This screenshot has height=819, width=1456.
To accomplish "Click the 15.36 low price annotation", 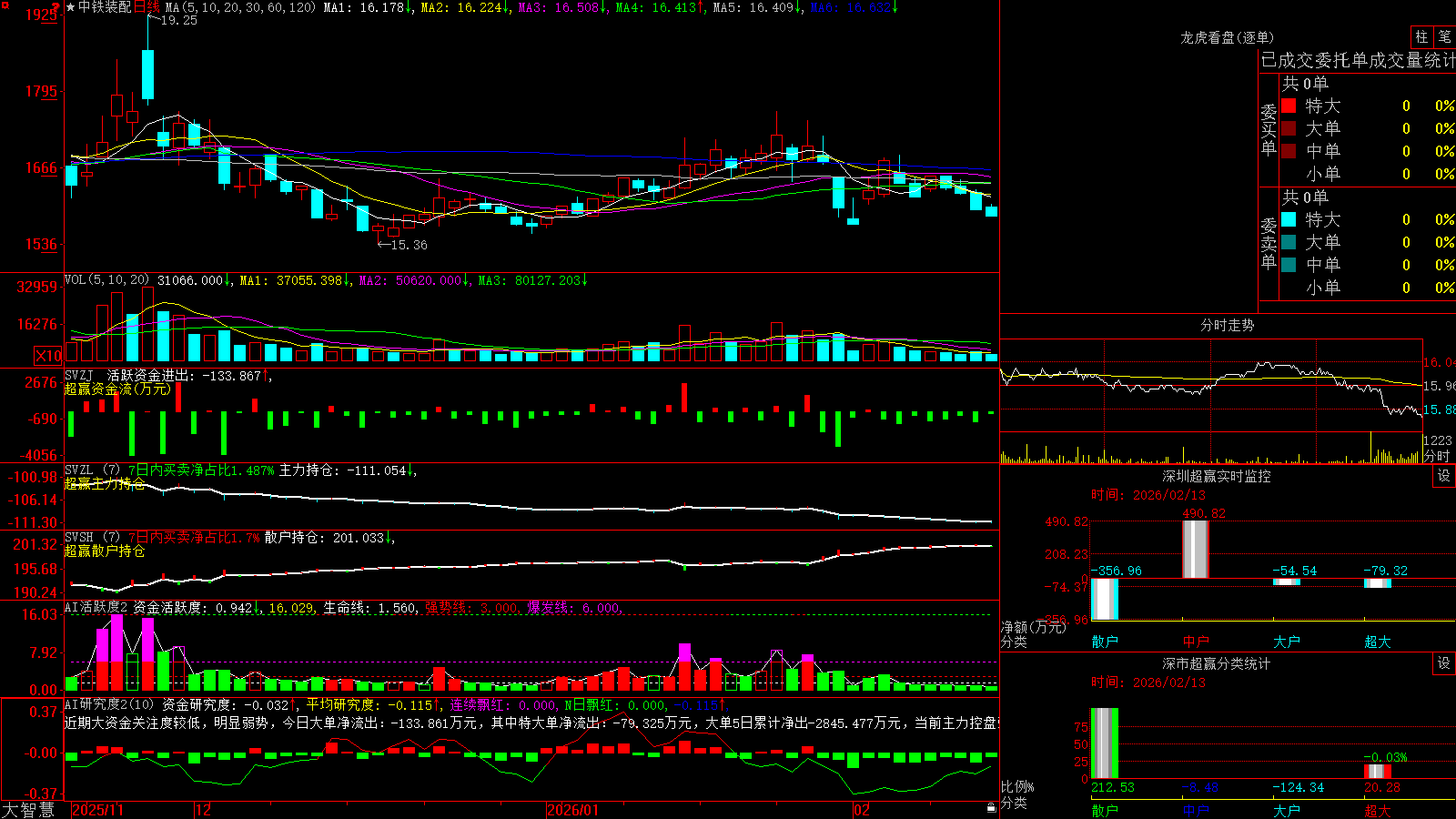I will [x=409, y=245].
